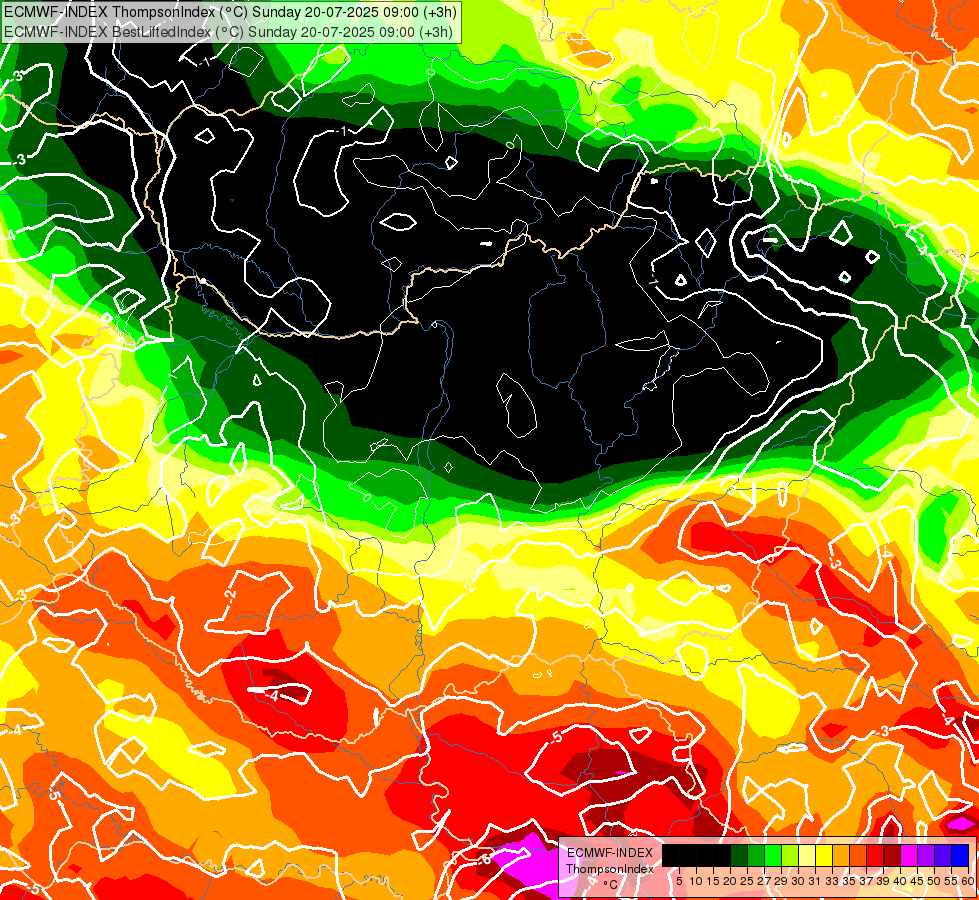Click the legend tick value '55'

pyautogui.click(x=951, y=881)
